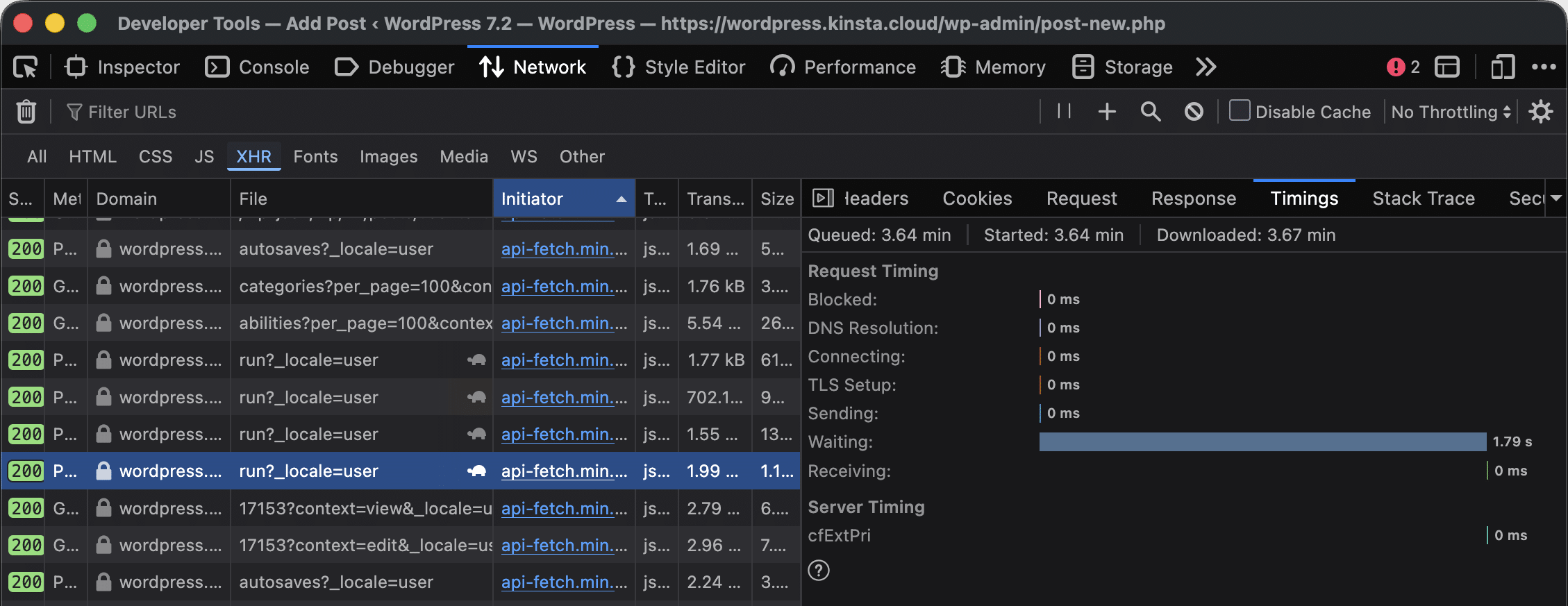Image resolution: width=1568 pixels, height=606 pixels.
Task: Open api-fetch initiator link for categories request
Action: [x=564, y=286]
